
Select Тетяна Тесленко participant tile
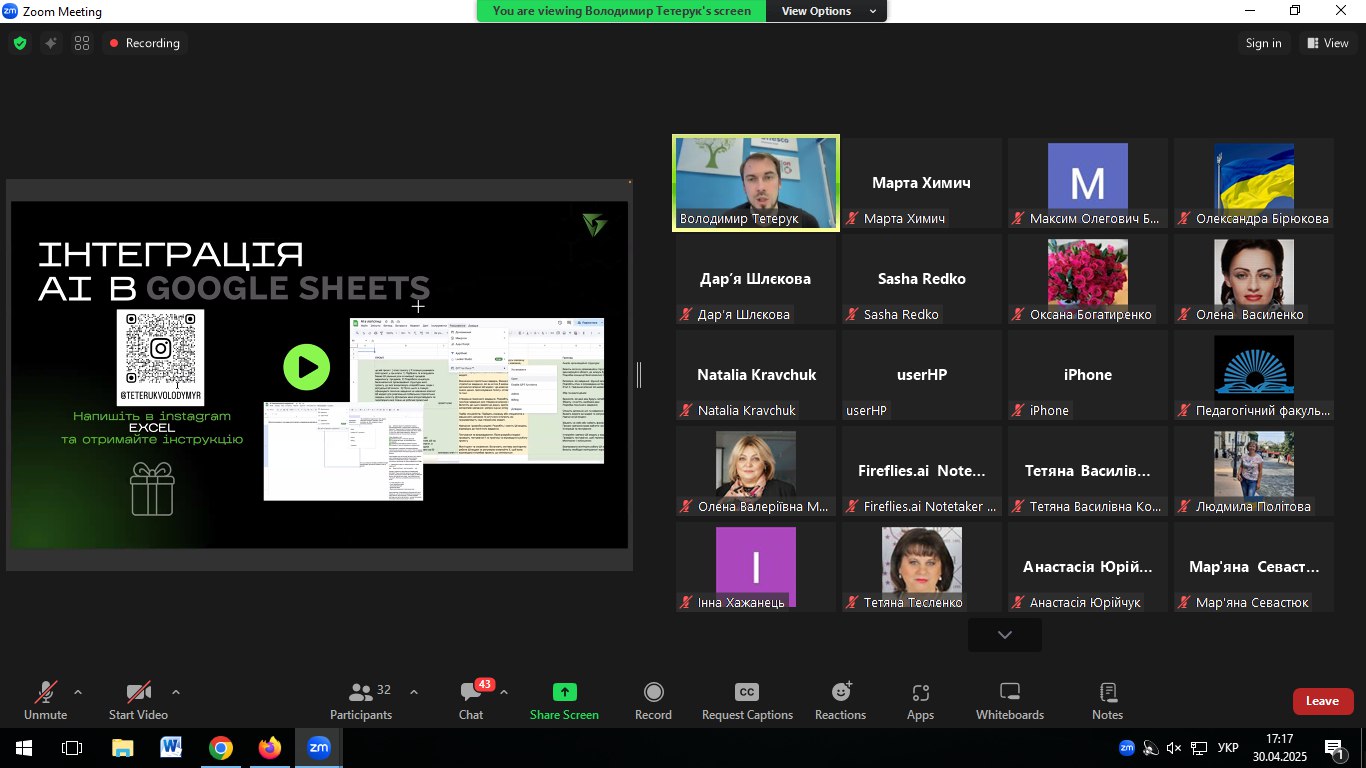coord(921,568)
